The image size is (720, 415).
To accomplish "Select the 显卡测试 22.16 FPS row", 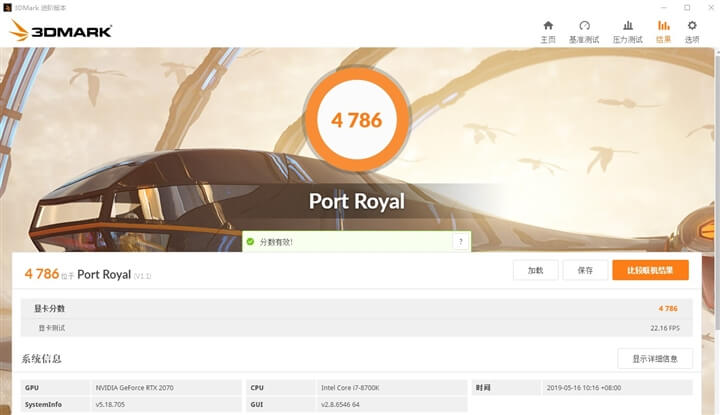I will [356, 327].
